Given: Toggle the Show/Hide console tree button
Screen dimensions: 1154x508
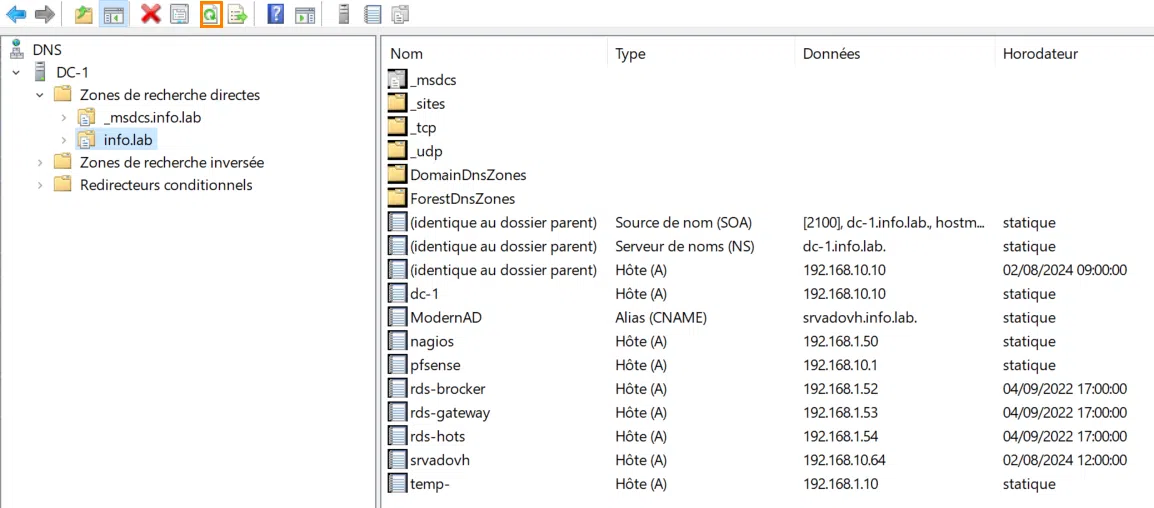Looking at the screenshot, I should pos(114,14).
